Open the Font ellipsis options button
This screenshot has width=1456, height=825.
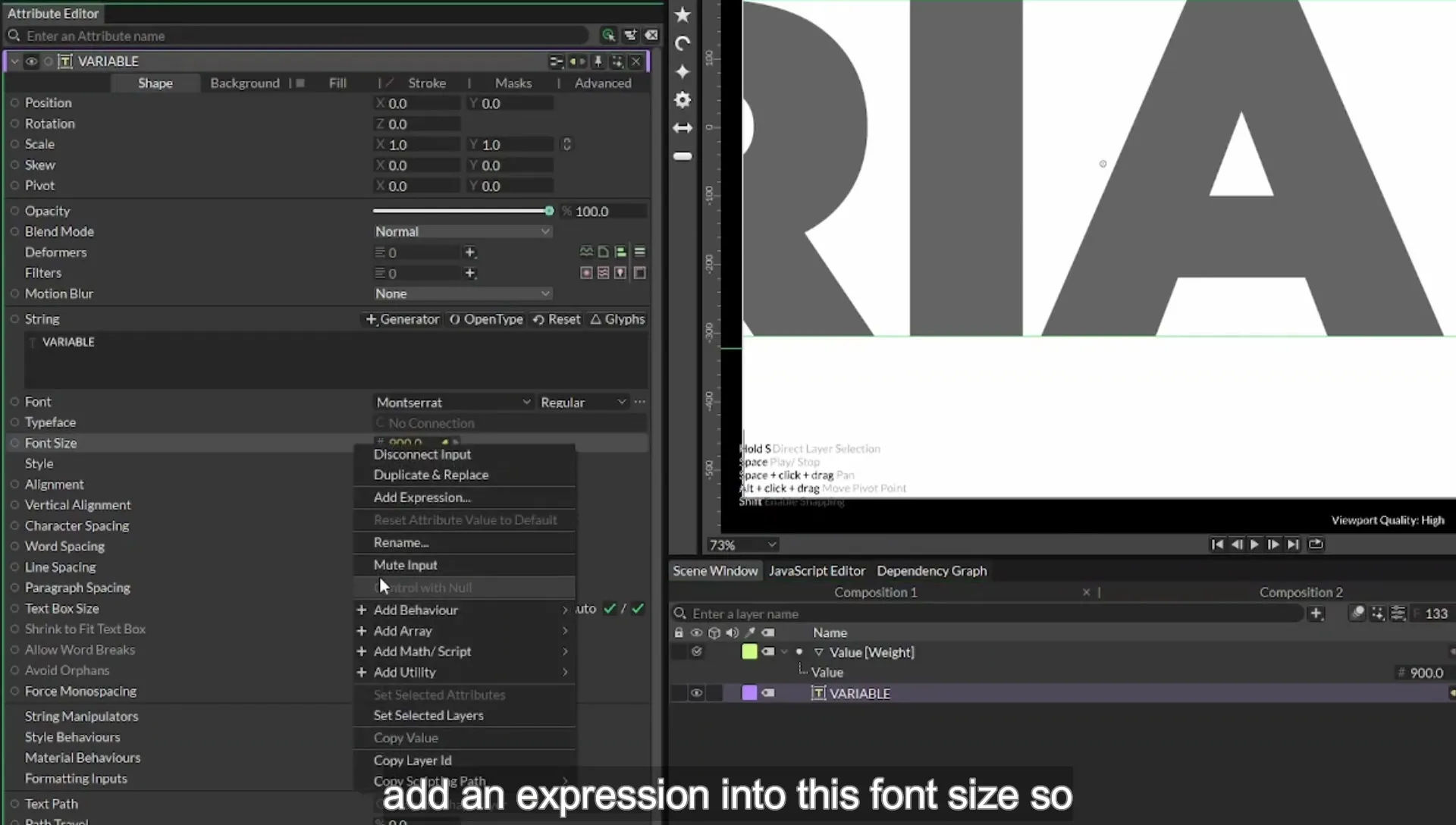tap(640, 402)
